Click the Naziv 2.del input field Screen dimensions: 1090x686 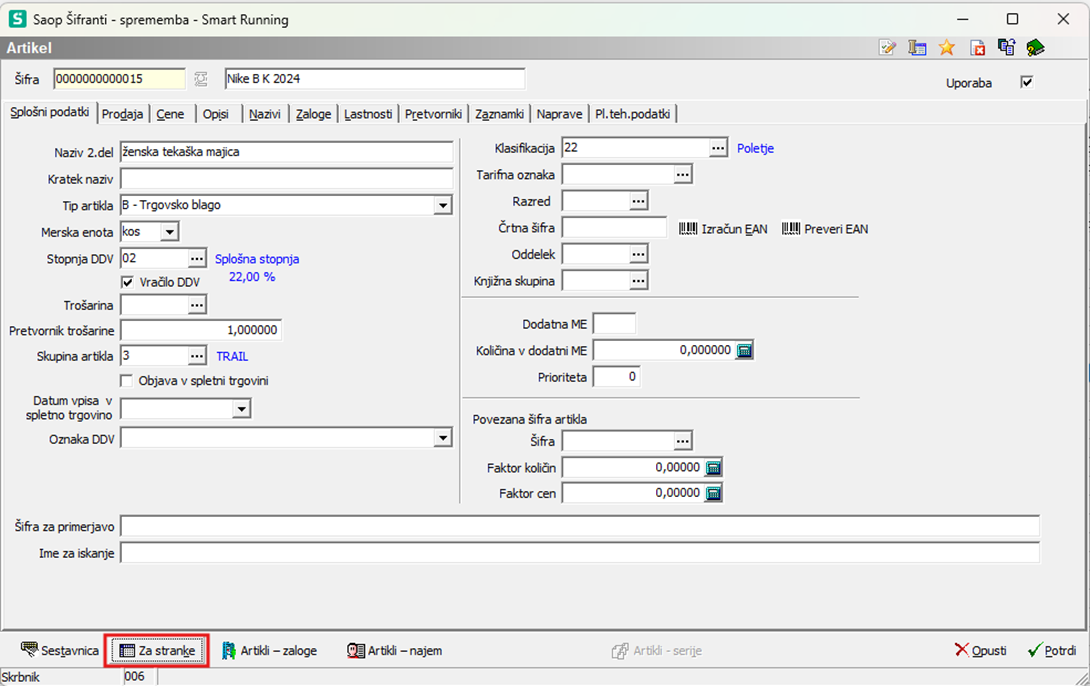tap(286, 152)
